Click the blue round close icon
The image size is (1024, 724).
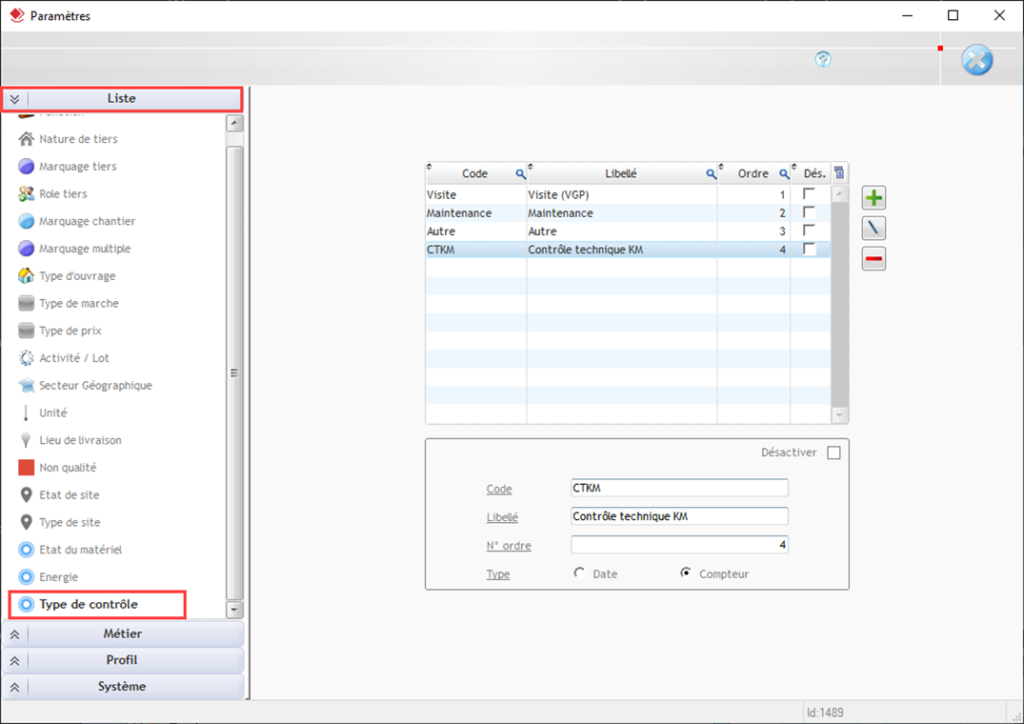tap(976, 61)
